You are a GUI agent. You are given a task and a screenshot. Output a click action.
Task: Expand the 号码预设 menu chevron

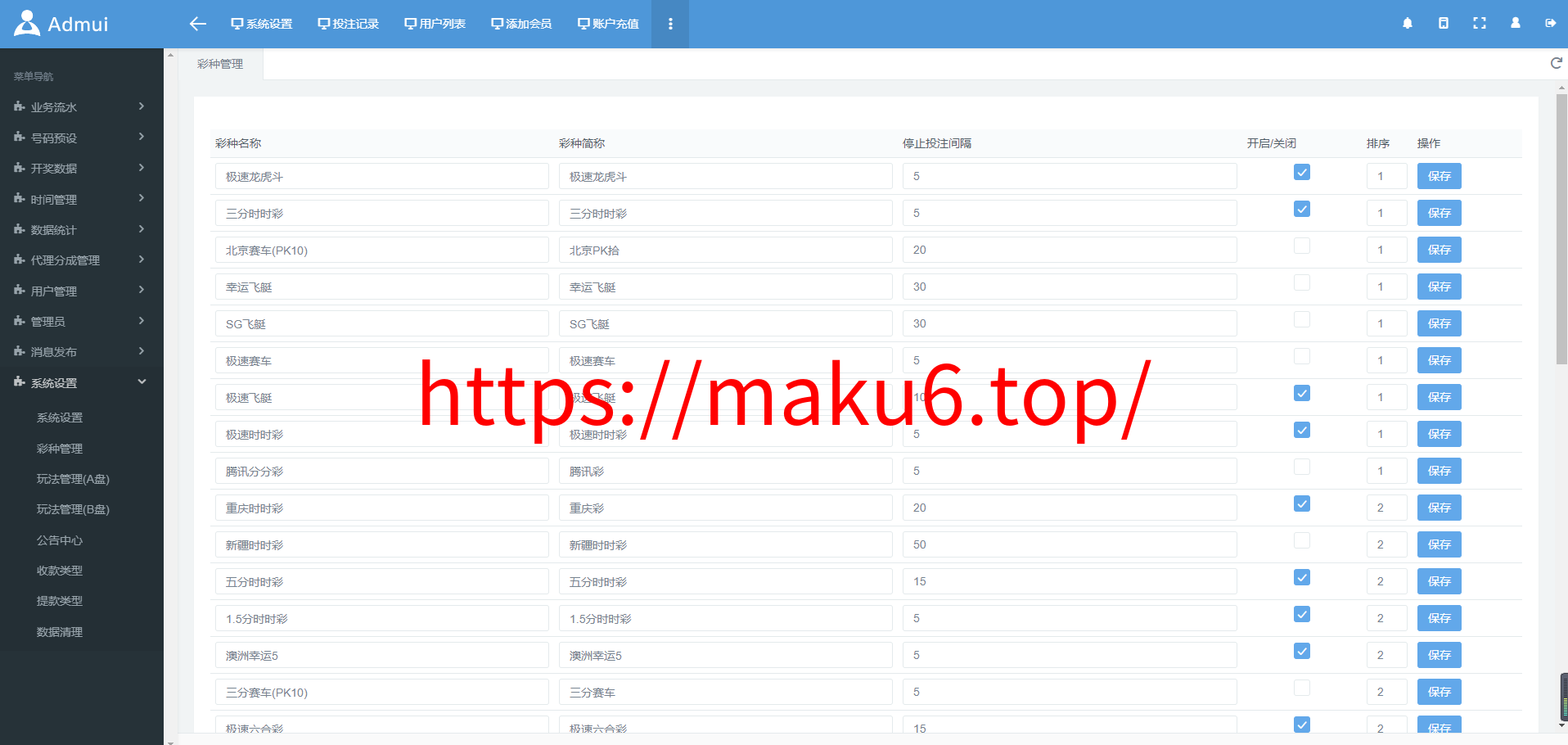(142, 137)
